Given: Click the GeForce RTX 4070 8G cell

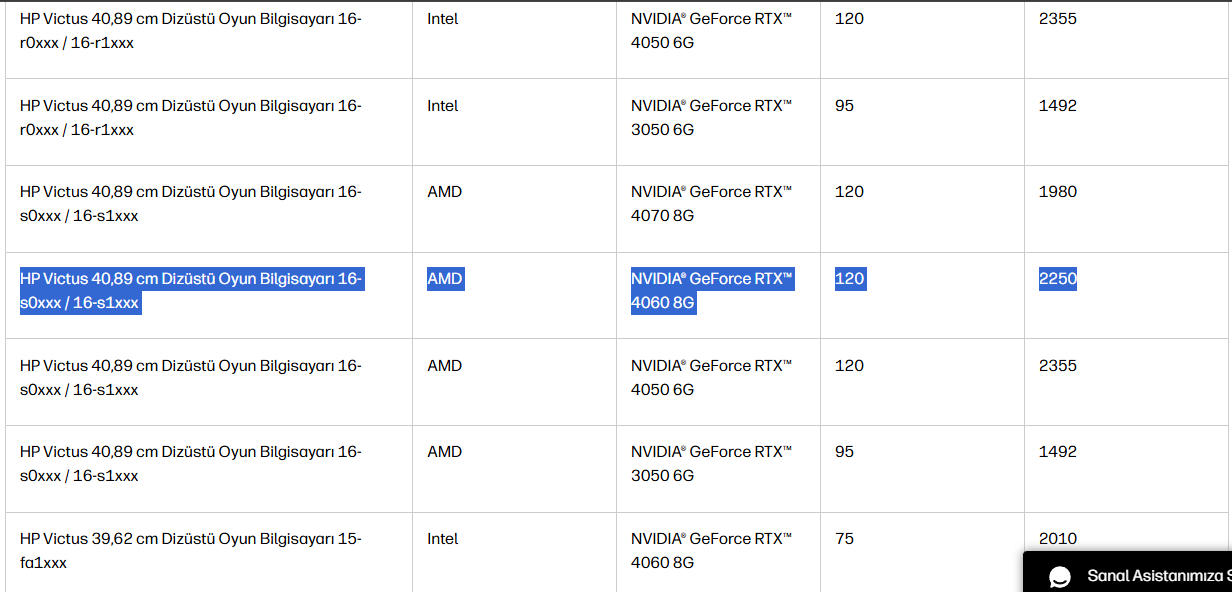Looking at the screenshot, I should tap(711, 203).
